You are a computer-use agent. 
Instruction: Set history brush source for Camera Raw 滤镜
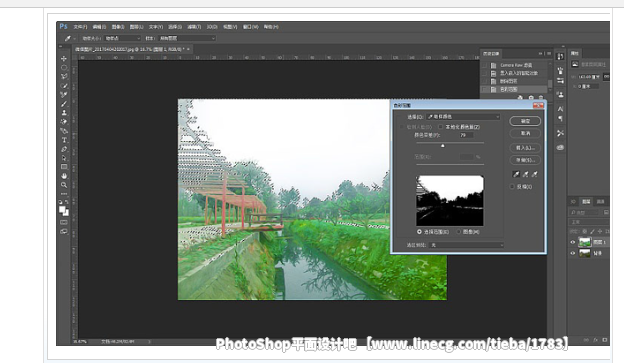click(x=484, y=65)
